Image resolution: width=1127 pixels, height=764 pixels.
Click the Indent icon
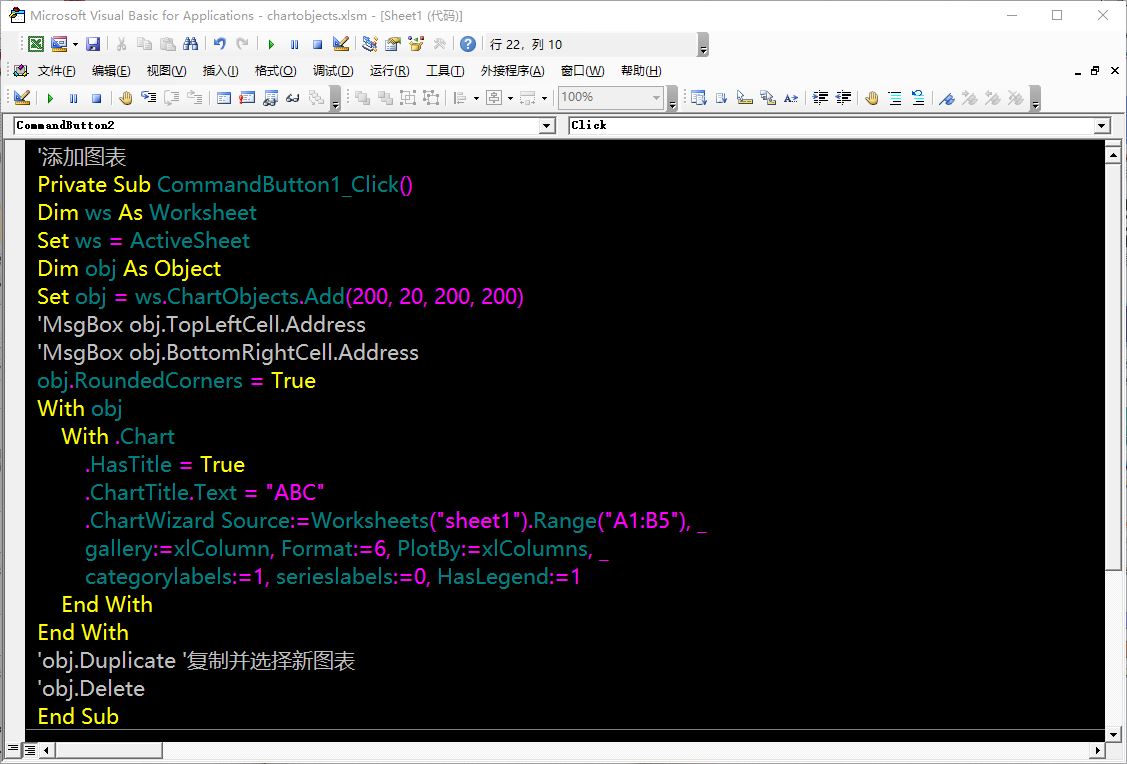(820, 98)
